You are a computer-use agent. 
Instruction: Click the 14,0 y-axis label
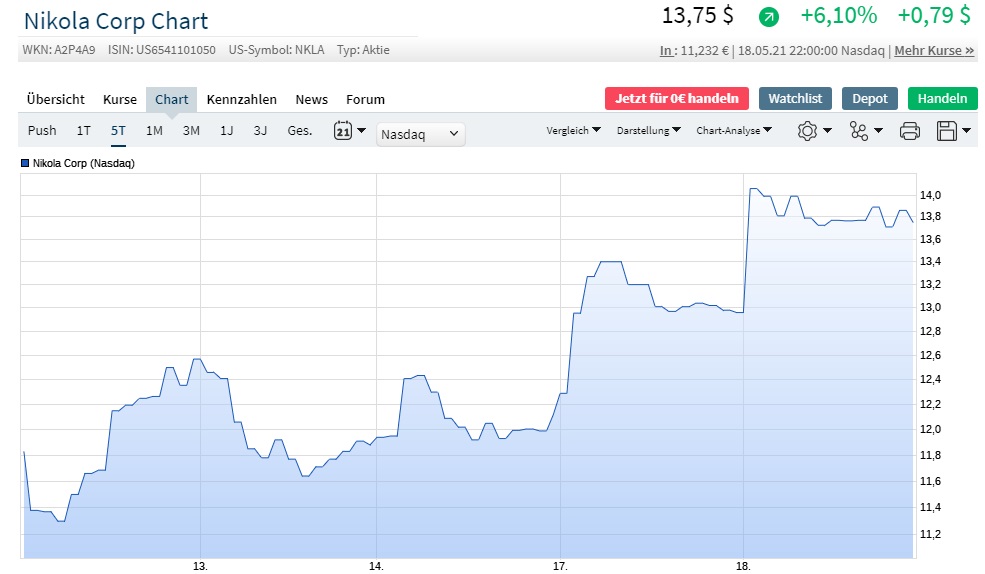coord(930,195)
